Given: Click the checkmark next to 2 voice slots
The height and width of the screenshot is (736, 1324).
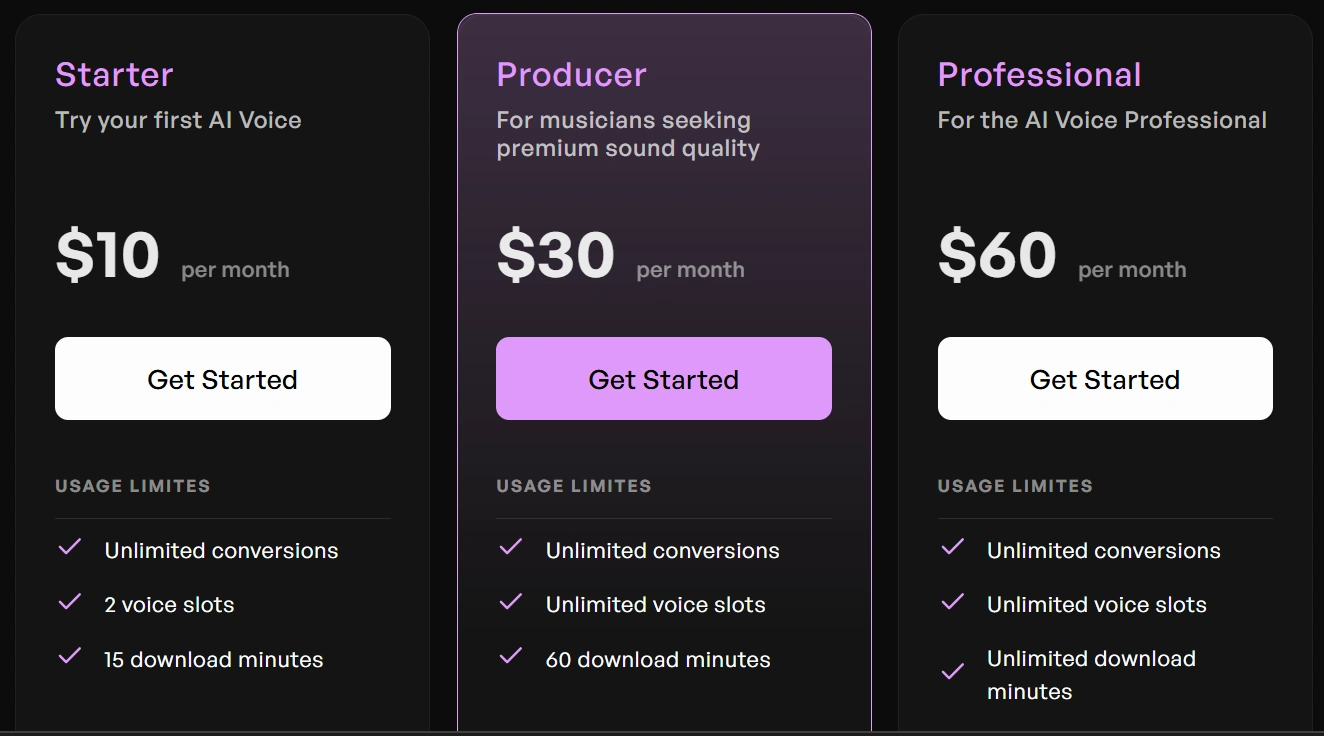Looking at the screenshot, I should point(69,602).
